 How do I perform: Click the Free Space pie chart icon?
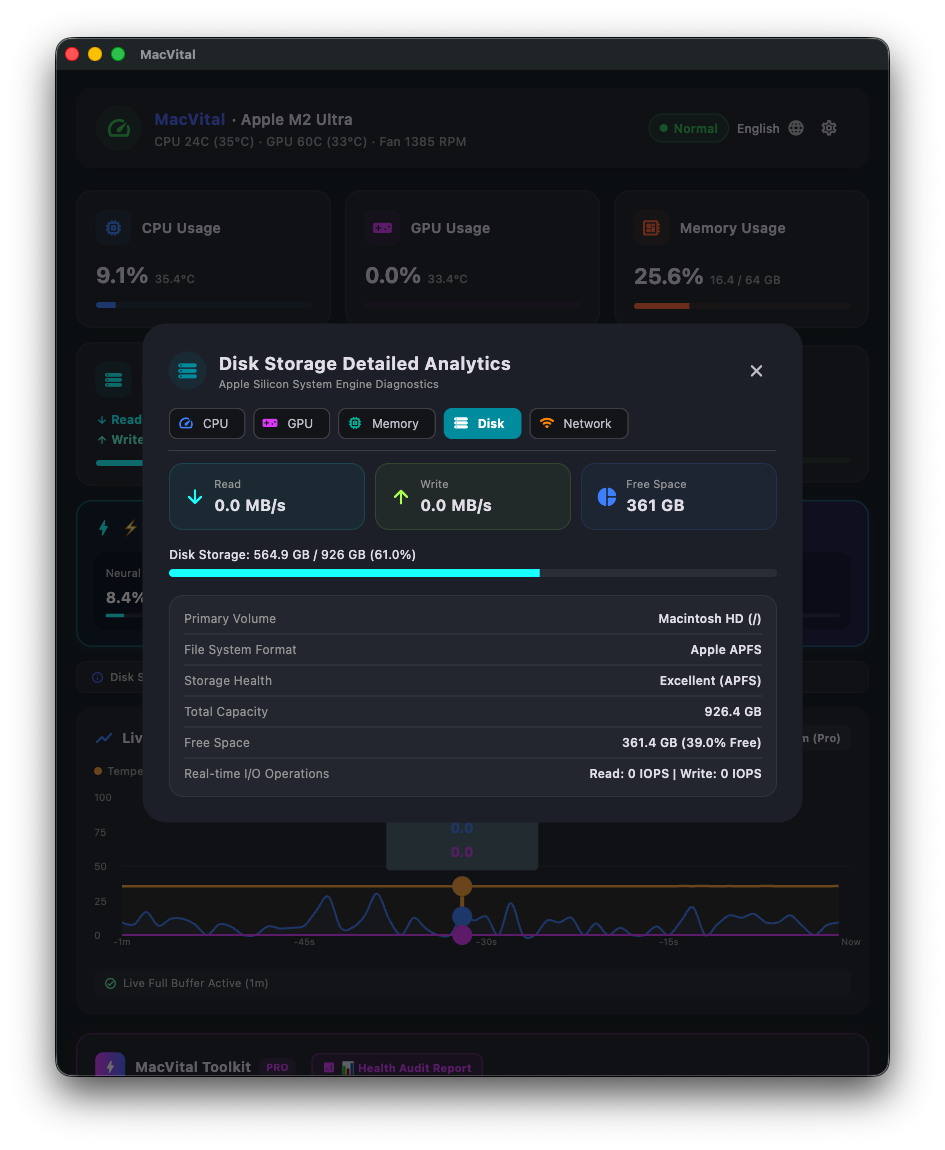[x=607, y=497]
